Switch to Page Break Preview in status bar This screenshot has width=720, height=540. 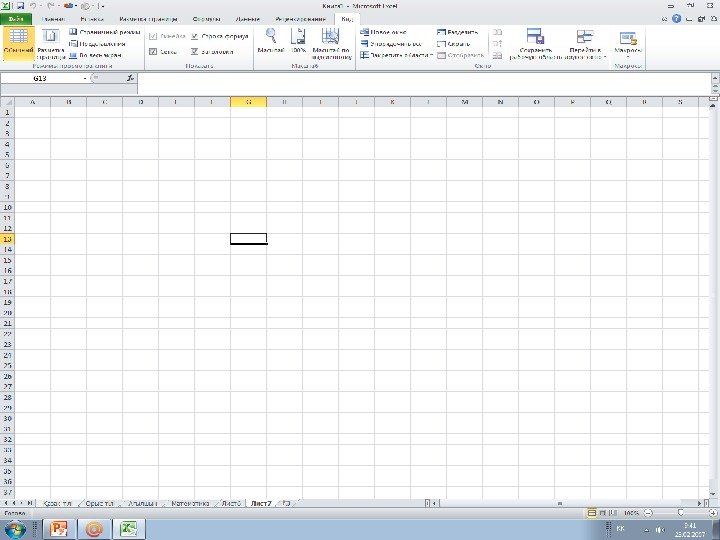pos(612,513)
